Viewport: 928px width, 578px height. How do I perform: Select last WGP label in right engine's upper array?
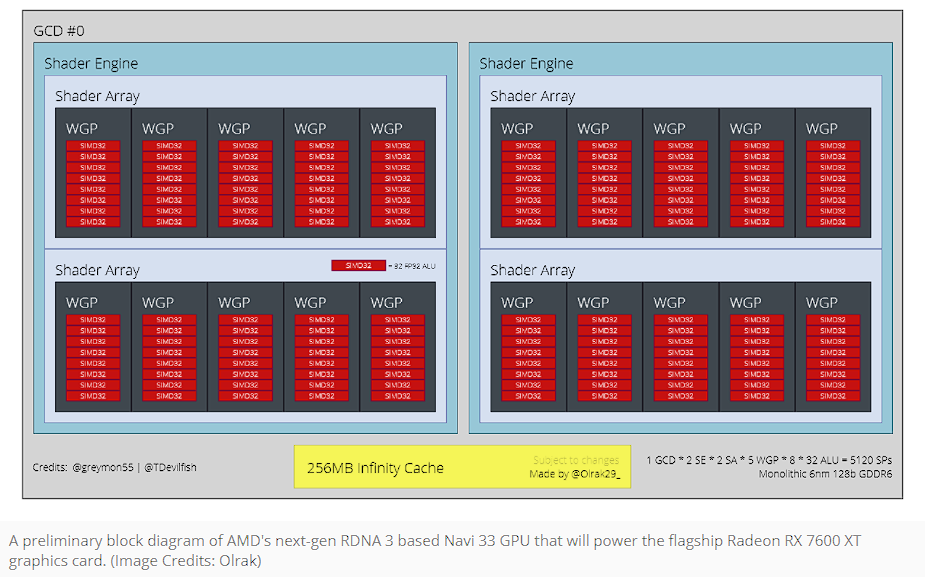pos(822,129)
